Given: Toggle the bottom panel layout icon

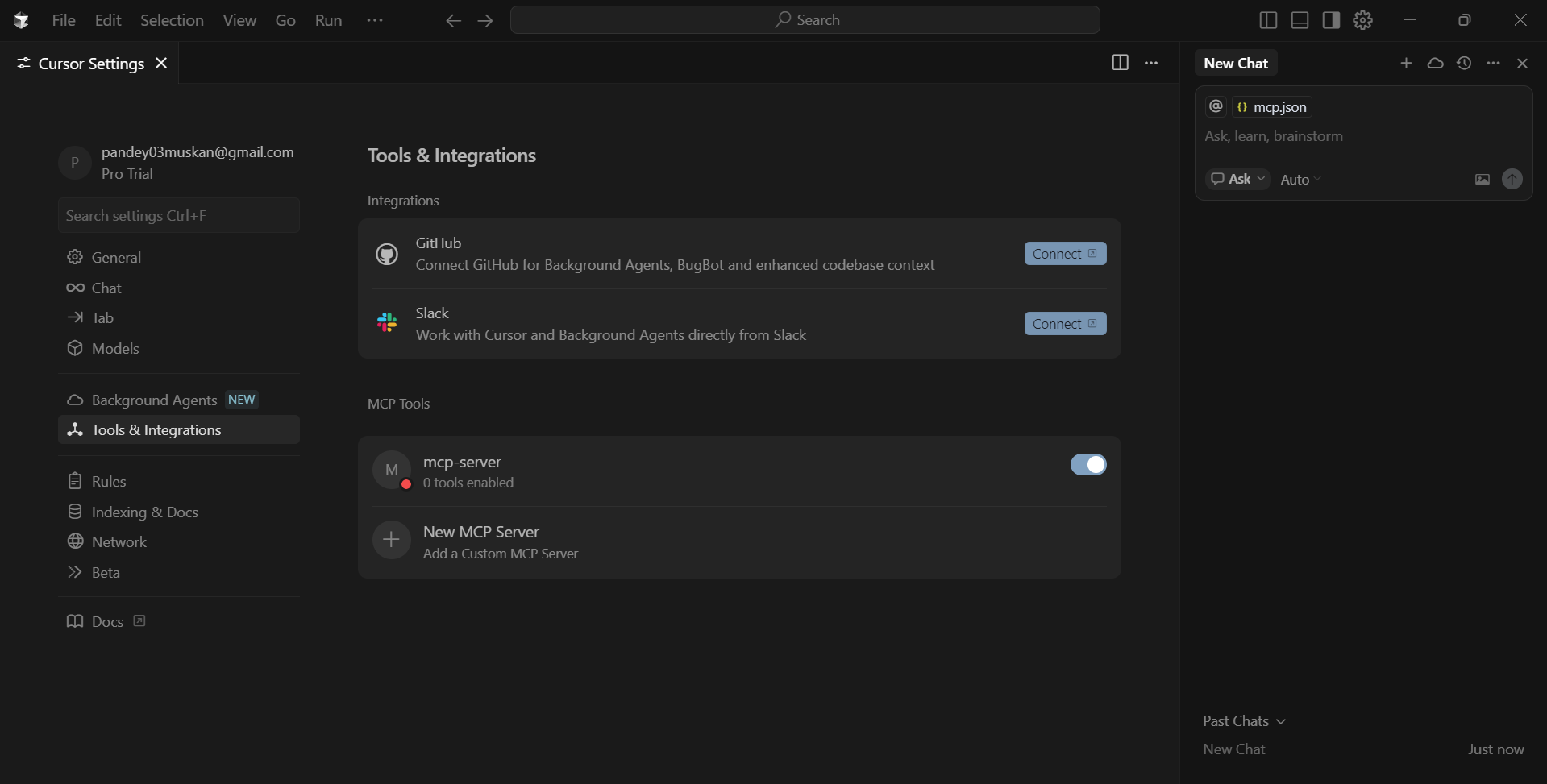Looking at the screenshot, I should point(1300,20).
